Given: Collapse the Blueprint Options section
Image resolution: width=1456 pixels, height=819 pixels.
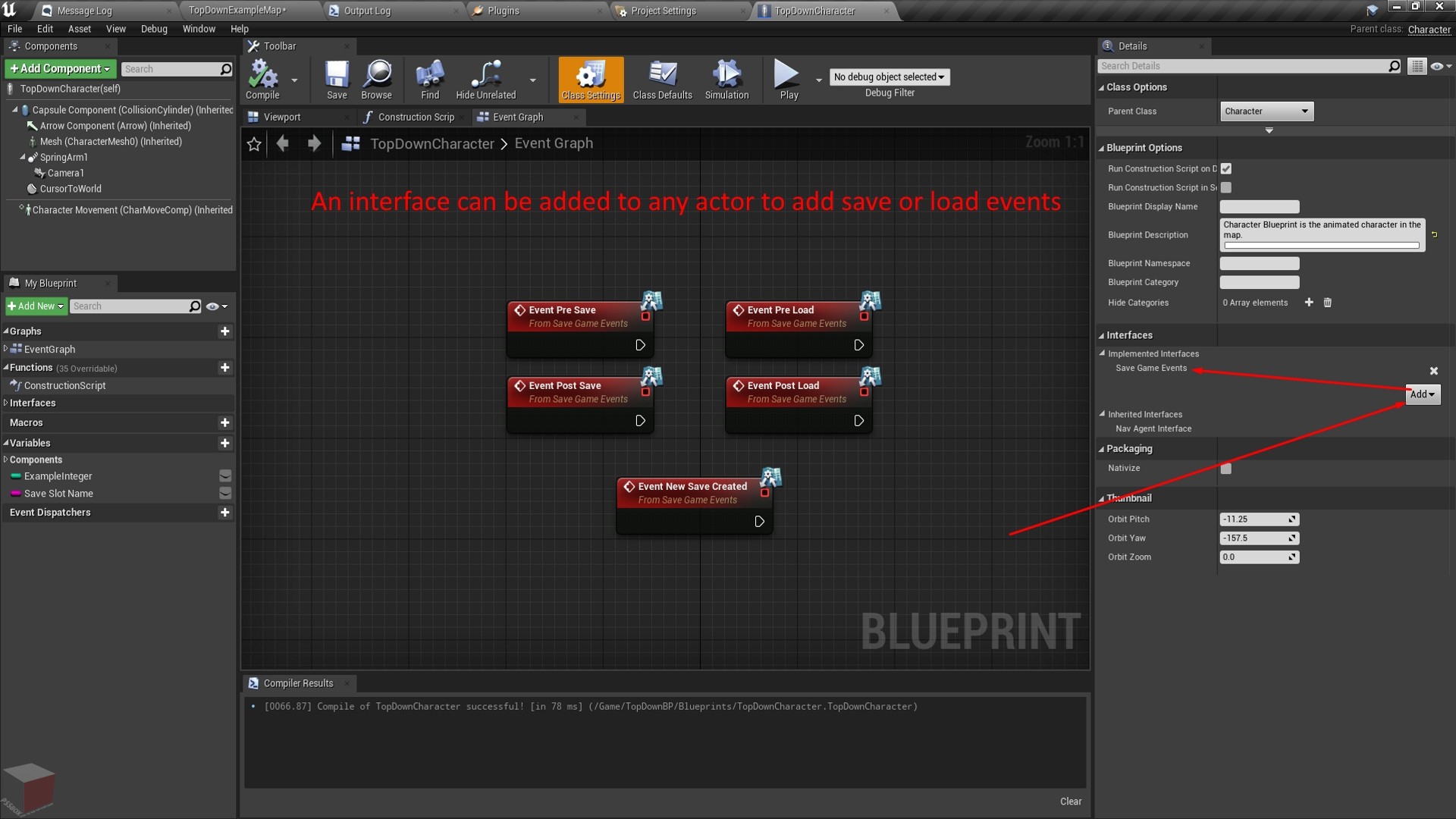Looking at the screenshot, I should [x=1102, y=149].
